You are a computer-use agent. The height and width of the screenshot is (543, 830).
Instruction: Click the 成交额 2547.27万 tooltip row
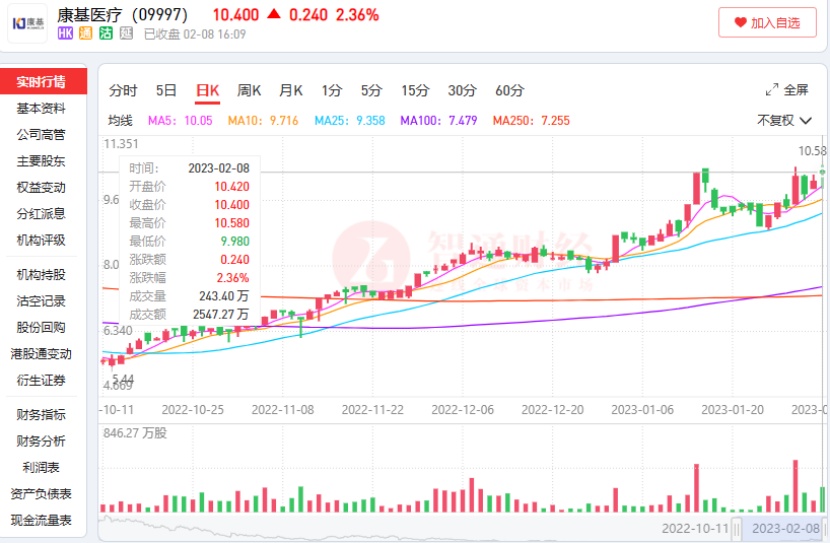[189, 314]
